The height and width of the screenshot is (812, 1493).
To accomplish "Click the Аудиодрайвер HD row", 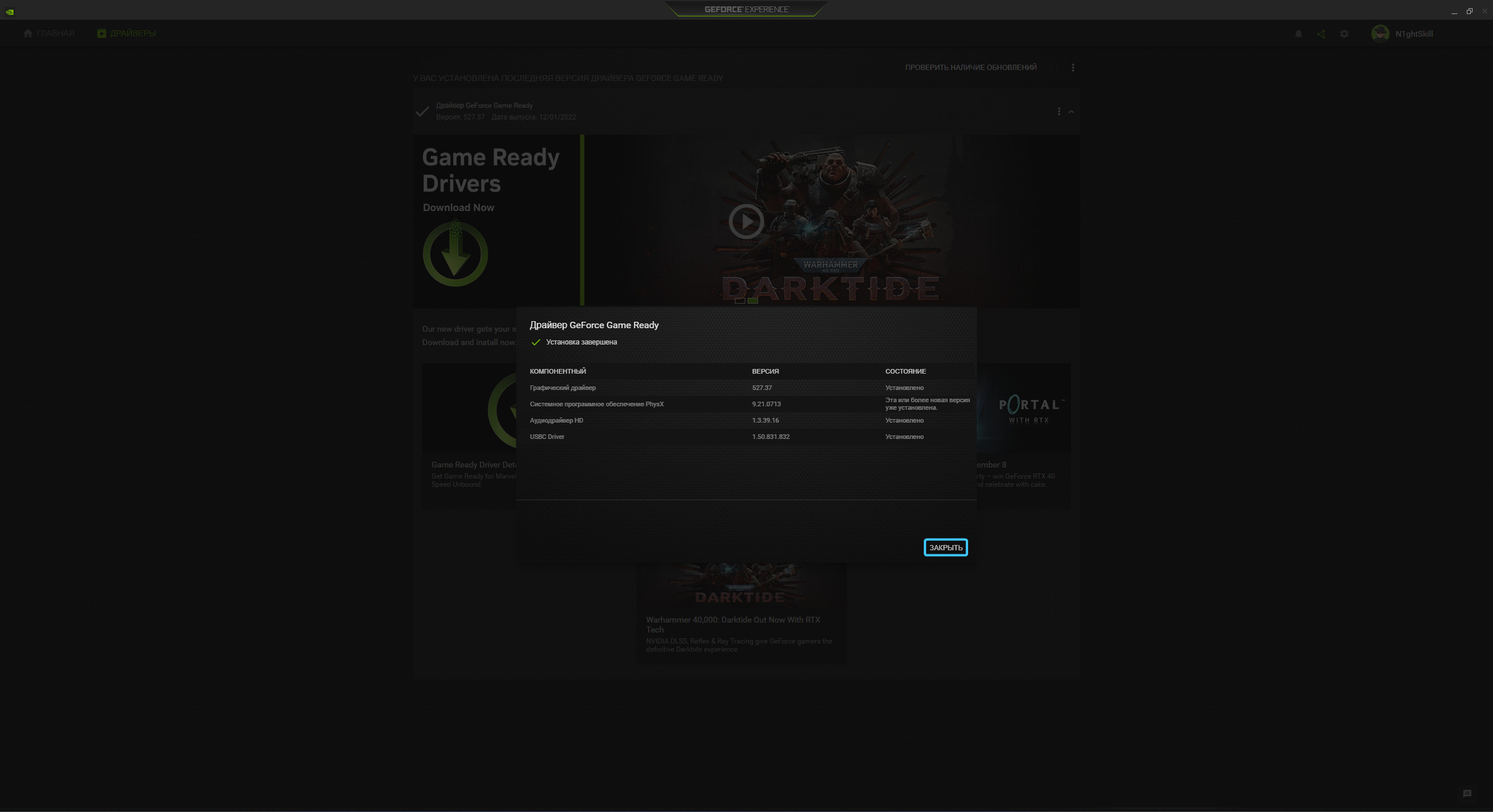I will point(746,420).
